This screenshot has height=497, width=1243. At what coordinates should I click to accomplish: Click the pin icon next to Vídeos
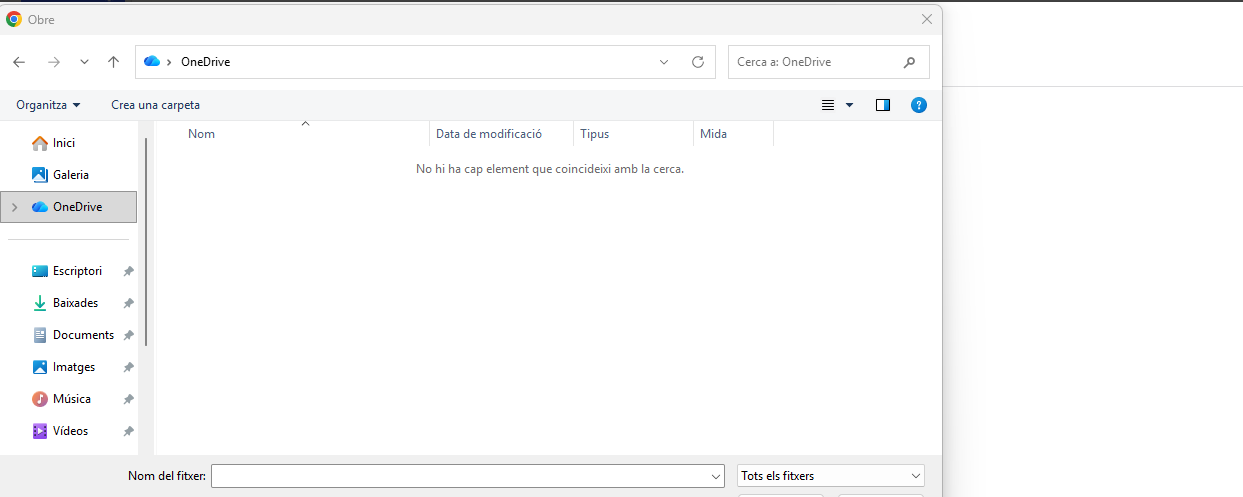[128, 432]
